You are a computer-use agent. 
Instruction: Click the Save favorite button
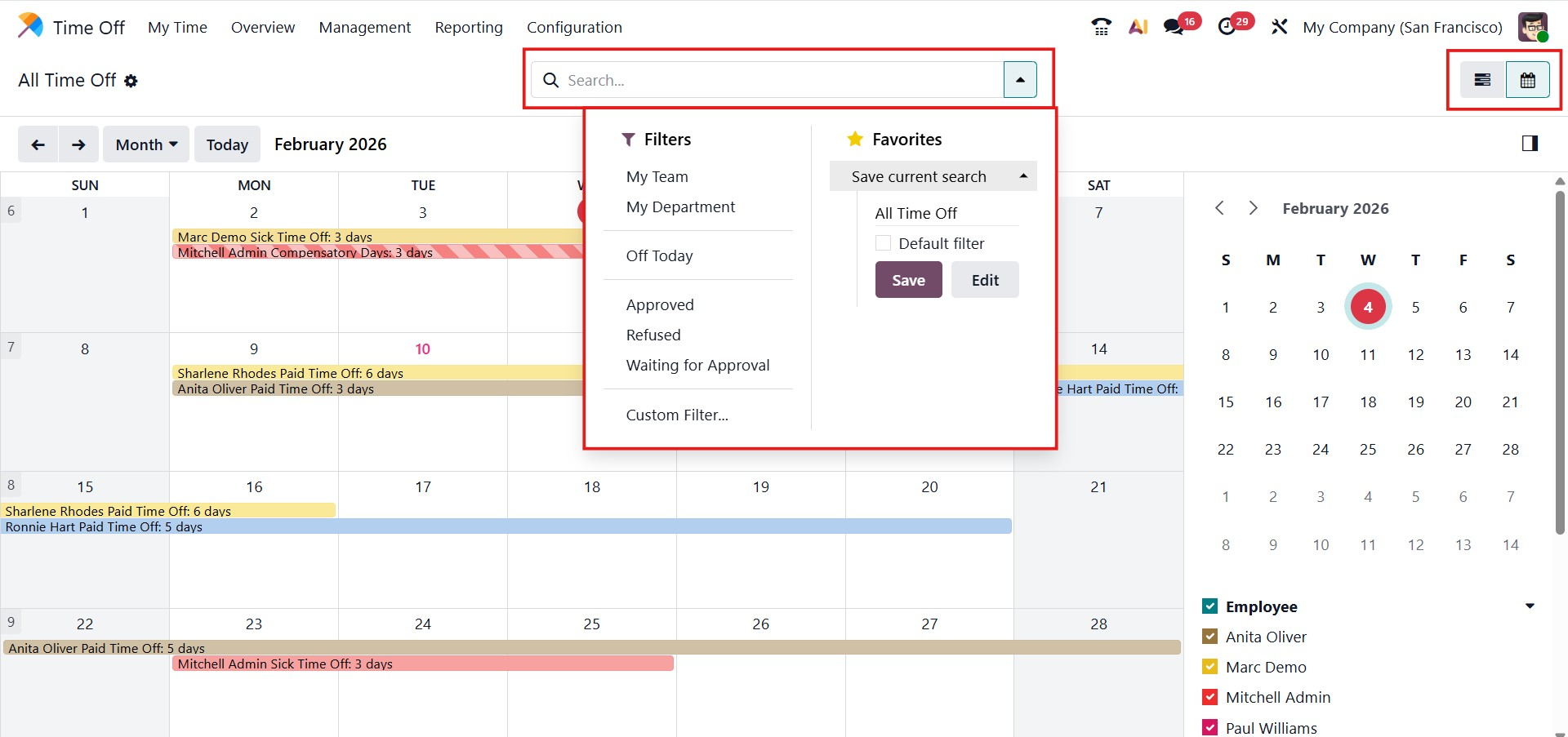pyautogui.click(x=908, y=280)
